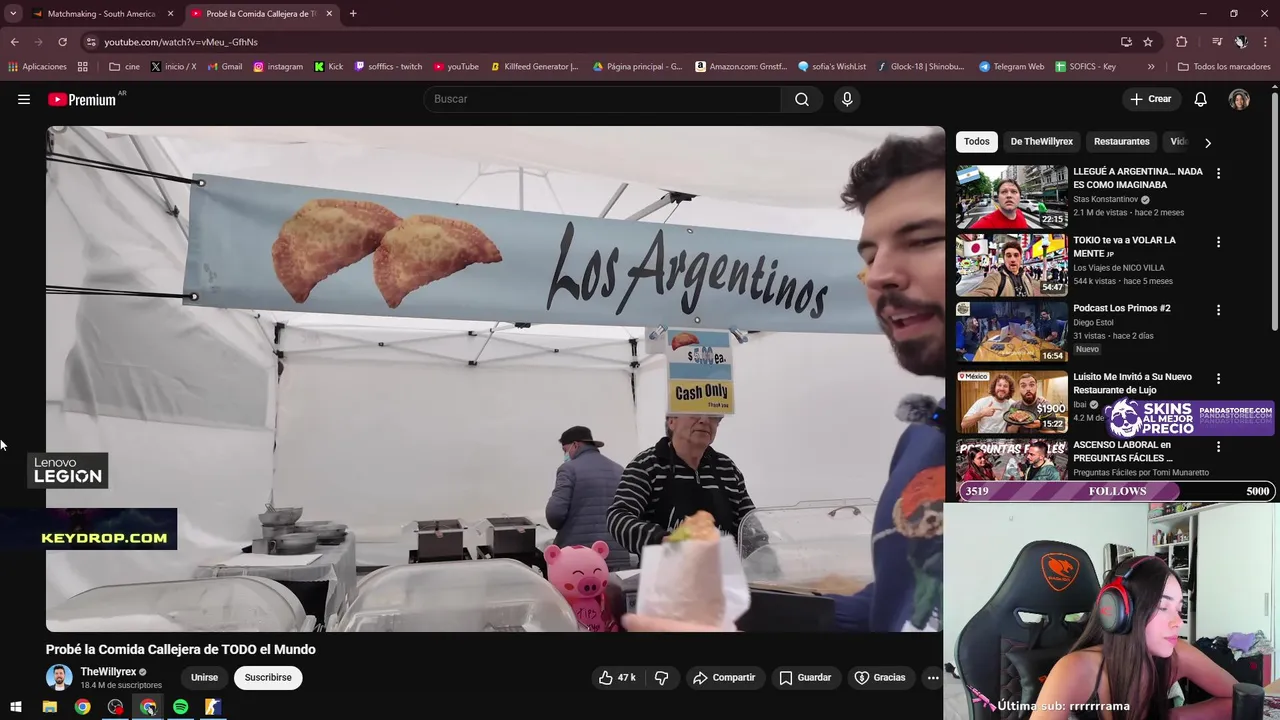This screenshot has width=1280, height=720.
Task: Click TheWillyrex channel name
Action: pyautogui.click(x=108, y=672)
